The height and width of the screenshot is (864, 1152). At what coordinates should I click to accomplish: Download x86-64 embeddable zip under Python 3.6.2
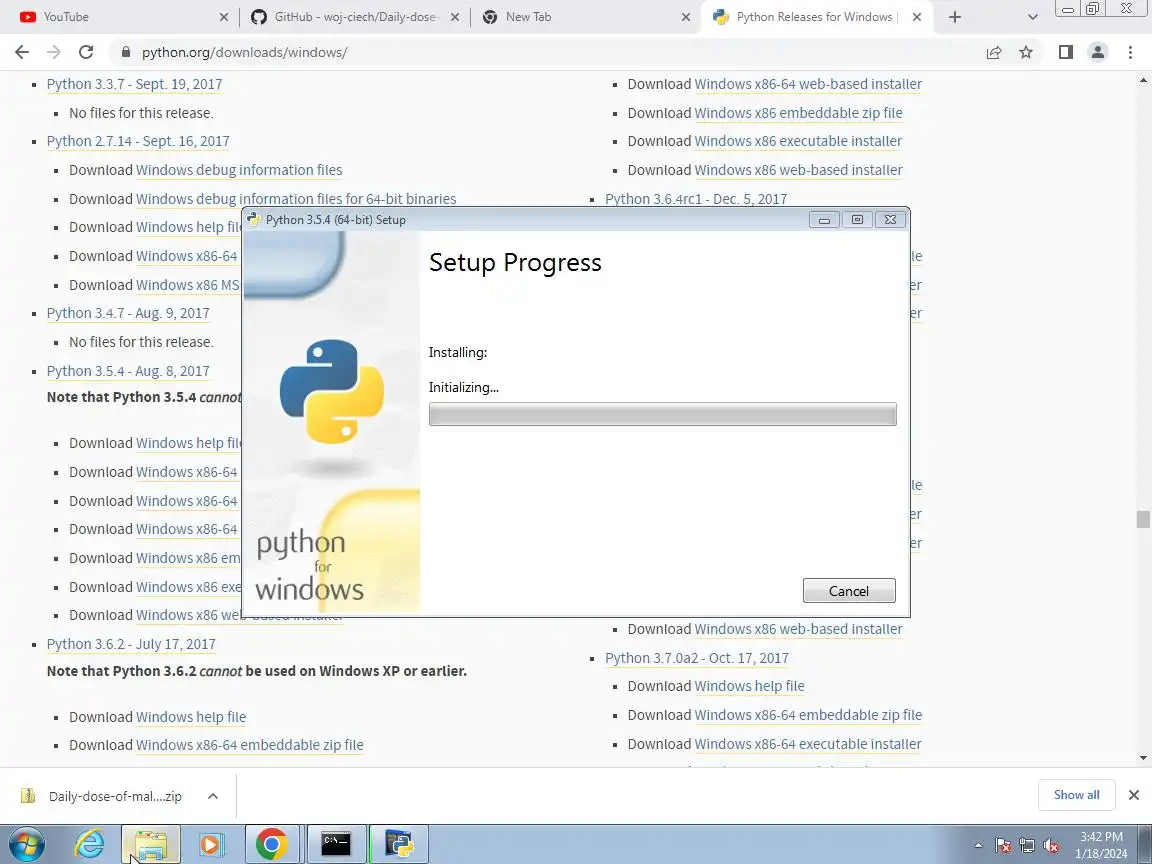250,745
